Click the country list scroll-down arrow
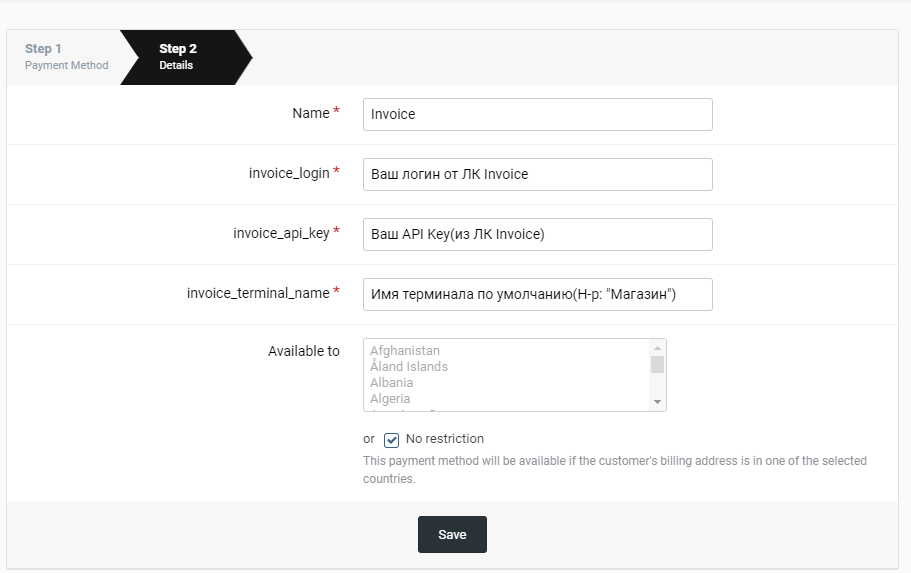911x573 pixels. click(657, 401)
